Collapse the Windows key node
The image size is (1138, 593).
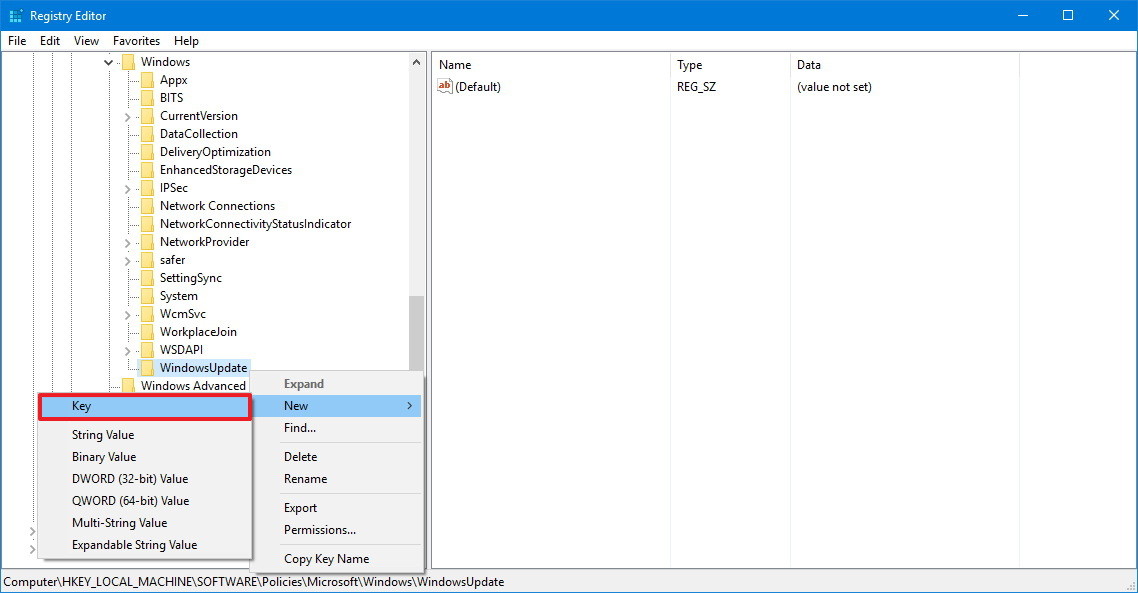[x=109, y=62]
